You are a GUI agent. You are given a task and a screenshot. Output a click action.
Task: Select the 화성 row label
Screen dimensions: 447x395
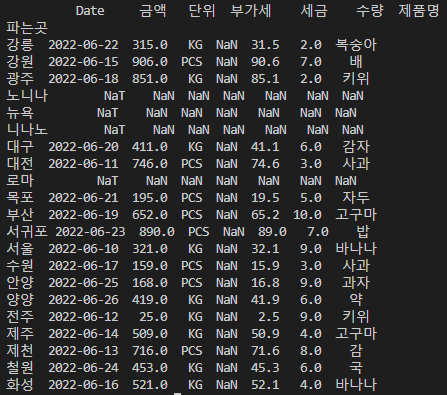pyautogui.click(x=20, y=385)
